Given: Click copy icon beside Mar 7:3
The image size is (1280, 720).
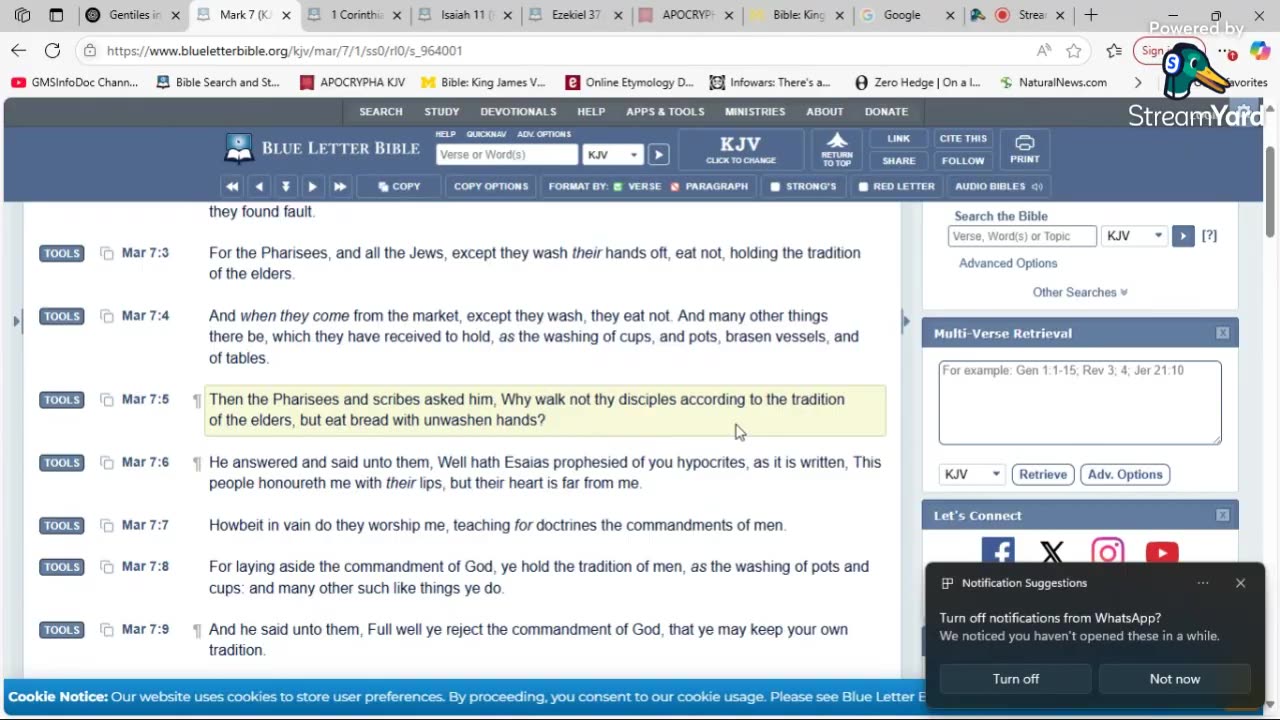Looking at the screenshot, I should (107, 253).
